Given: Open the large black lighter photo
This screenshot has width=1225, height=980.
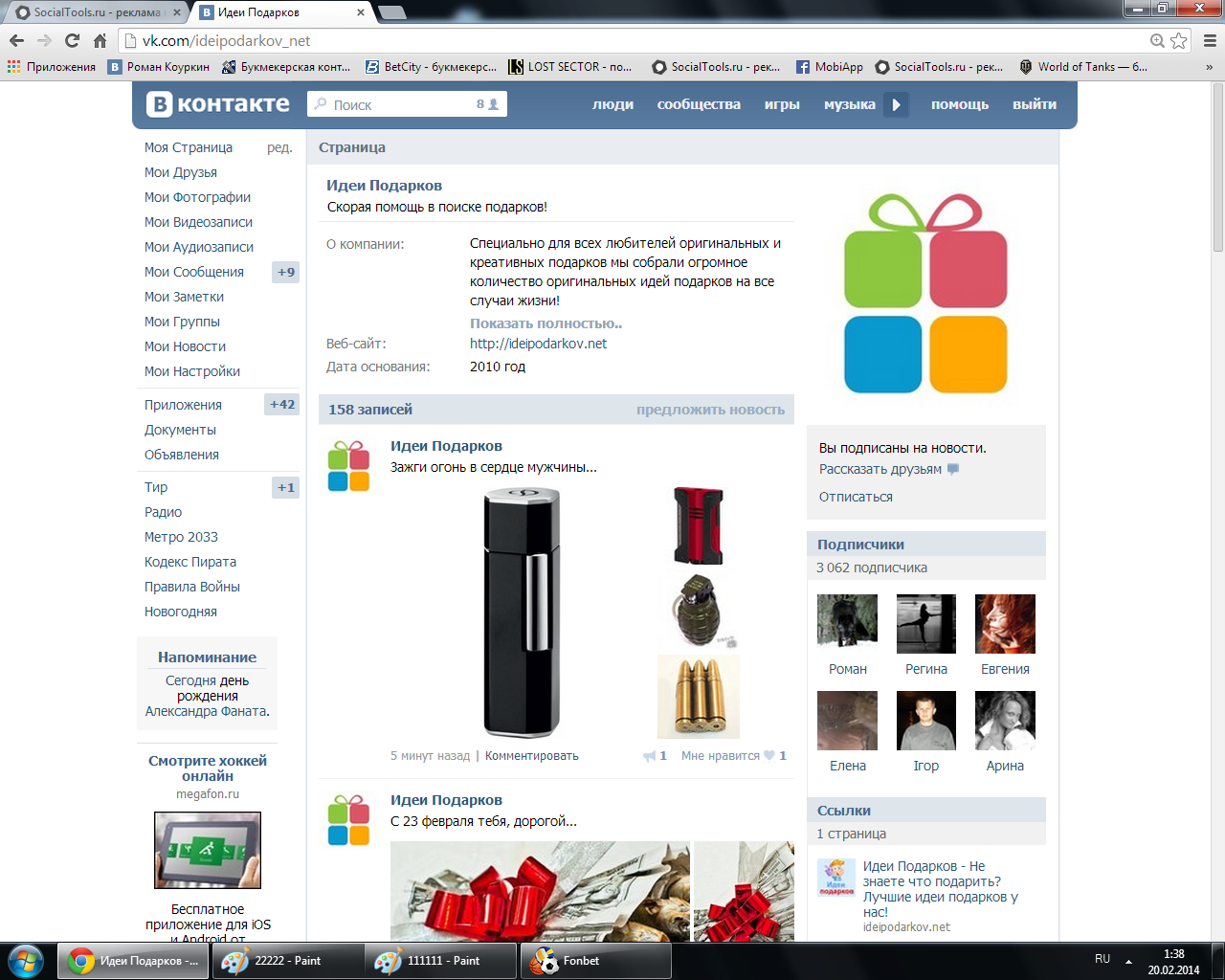Looking at the screenshot, I should tap(523, 612).
